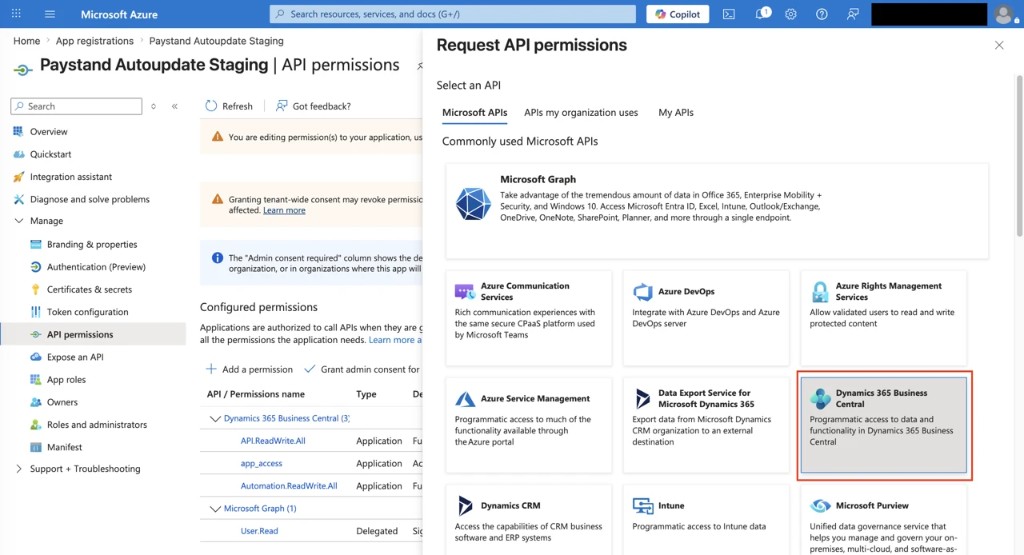
Task: Click the expand/collapse all sidebar icon
Action: (153, 106)
